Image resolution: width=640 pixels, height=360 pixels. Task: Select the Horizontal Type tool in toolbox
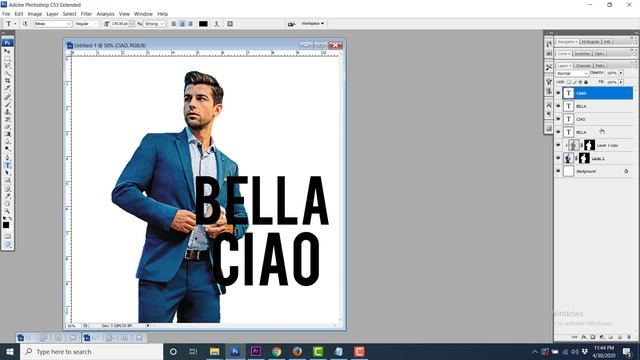tap(7, 165)
